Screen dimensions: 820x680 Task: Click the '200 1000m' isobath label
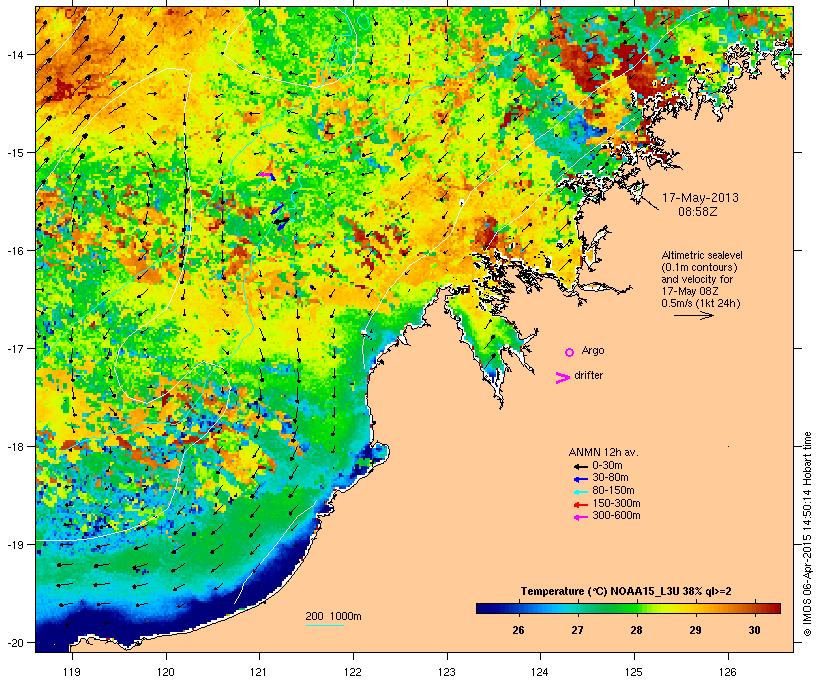(333, 616)
